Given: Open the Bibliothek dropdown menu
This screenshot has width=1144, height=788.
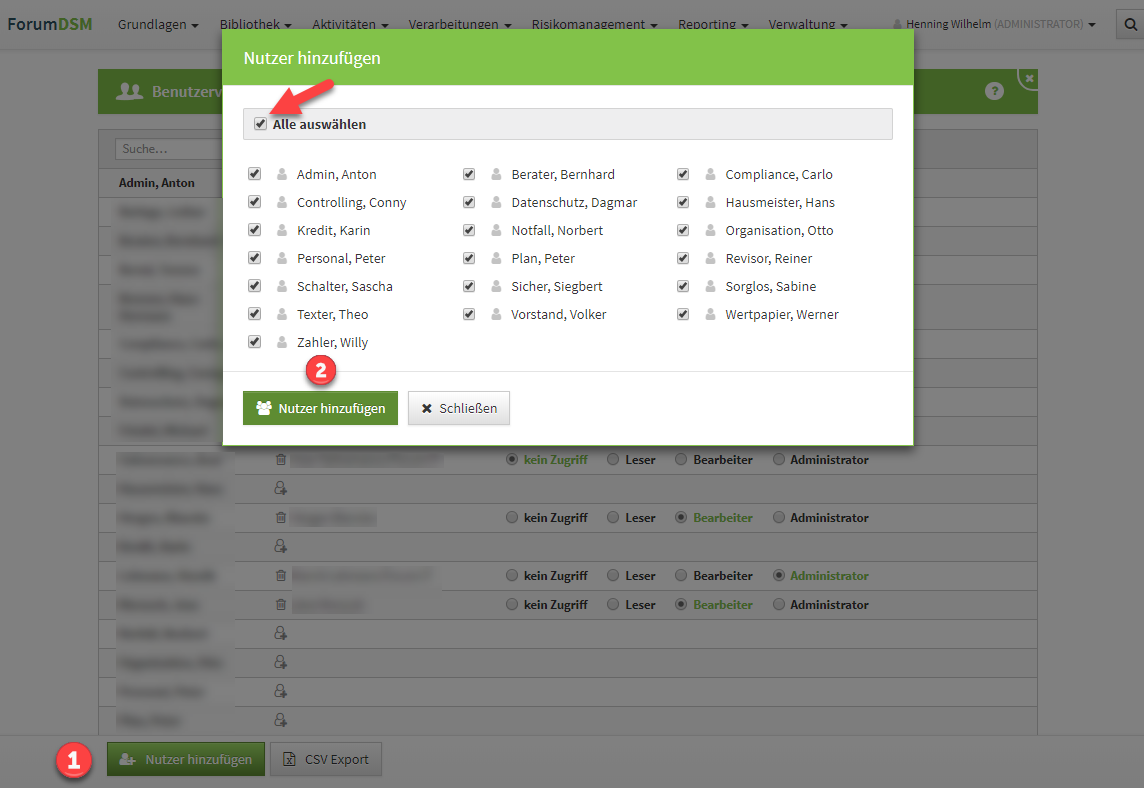Looking at the screenshot, I should [255, 24].
